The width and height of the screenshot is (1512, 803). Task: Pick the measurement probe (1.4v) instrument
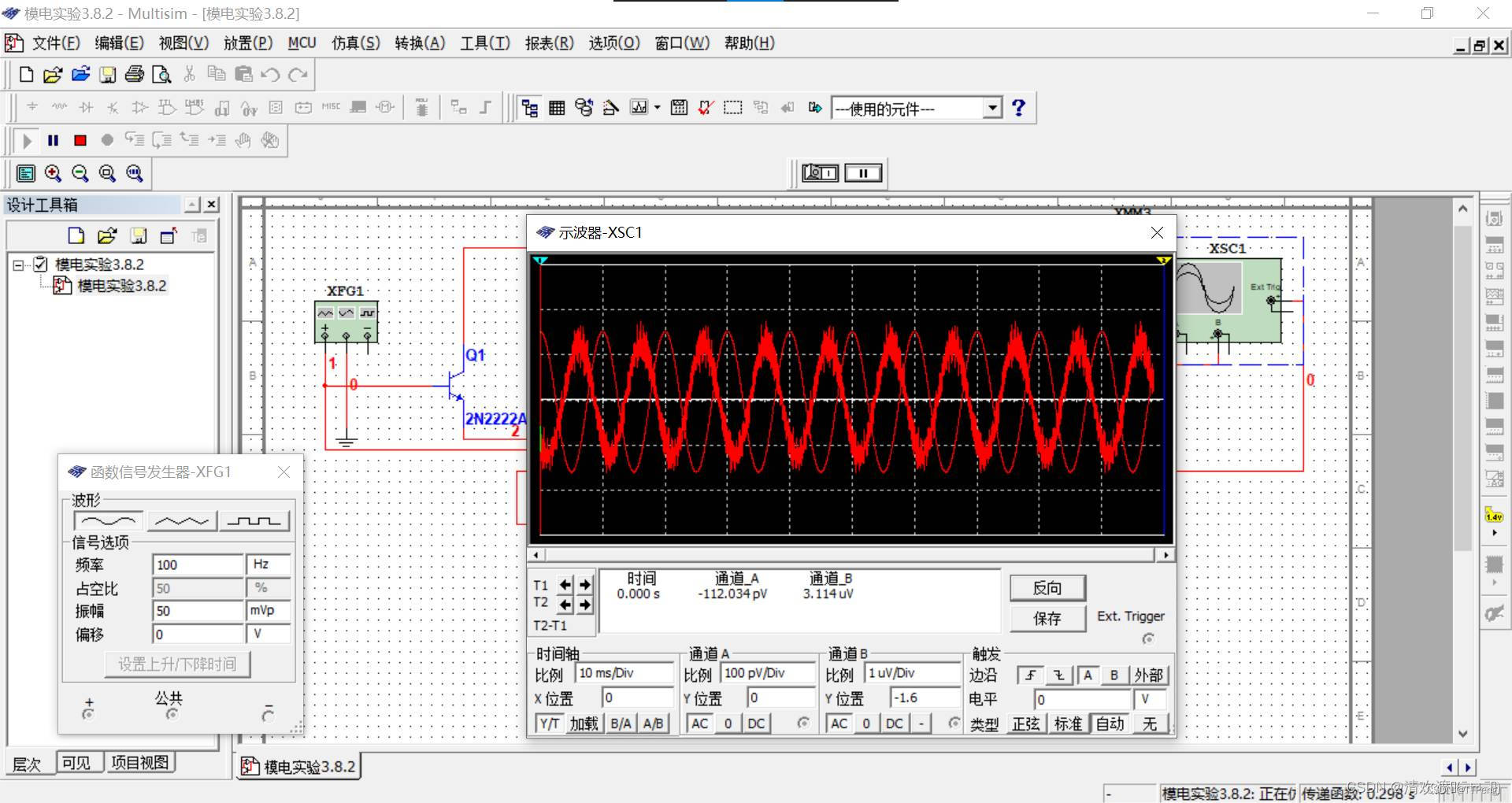[1494, 516]
